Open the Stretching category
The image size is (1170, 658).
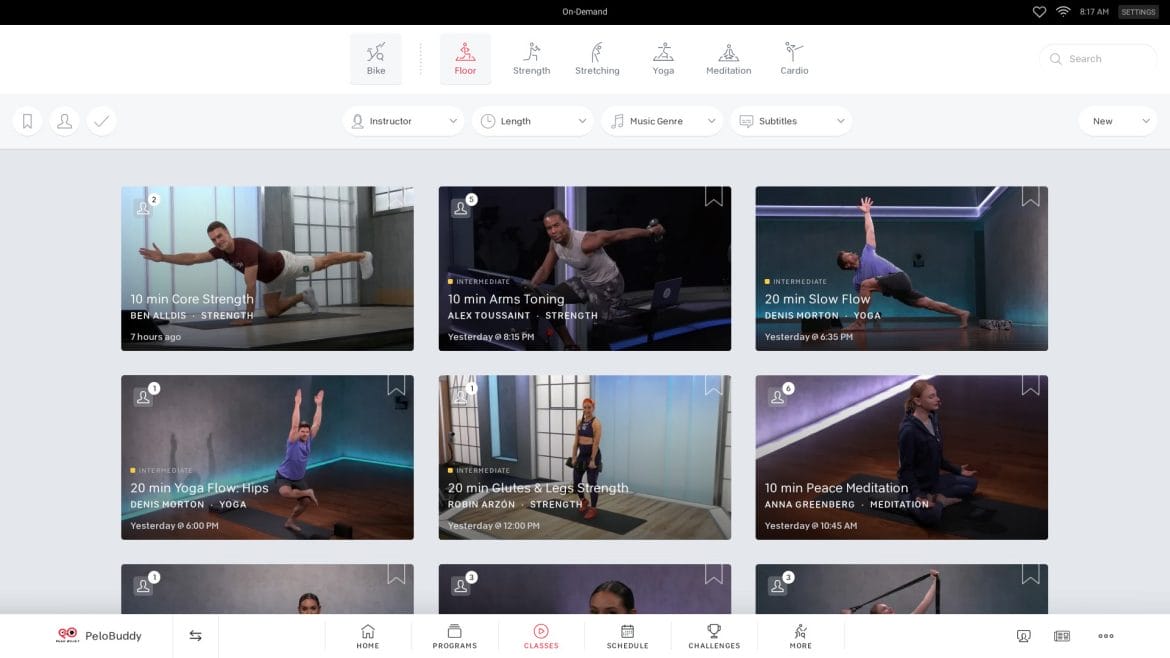[597, 59]
